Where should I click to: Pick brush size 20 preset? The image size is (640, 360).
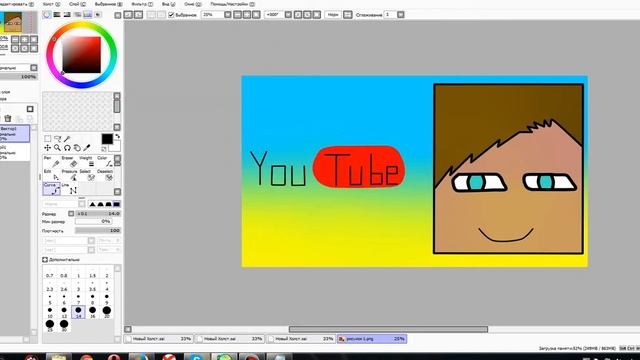click(x=107, y=312)
